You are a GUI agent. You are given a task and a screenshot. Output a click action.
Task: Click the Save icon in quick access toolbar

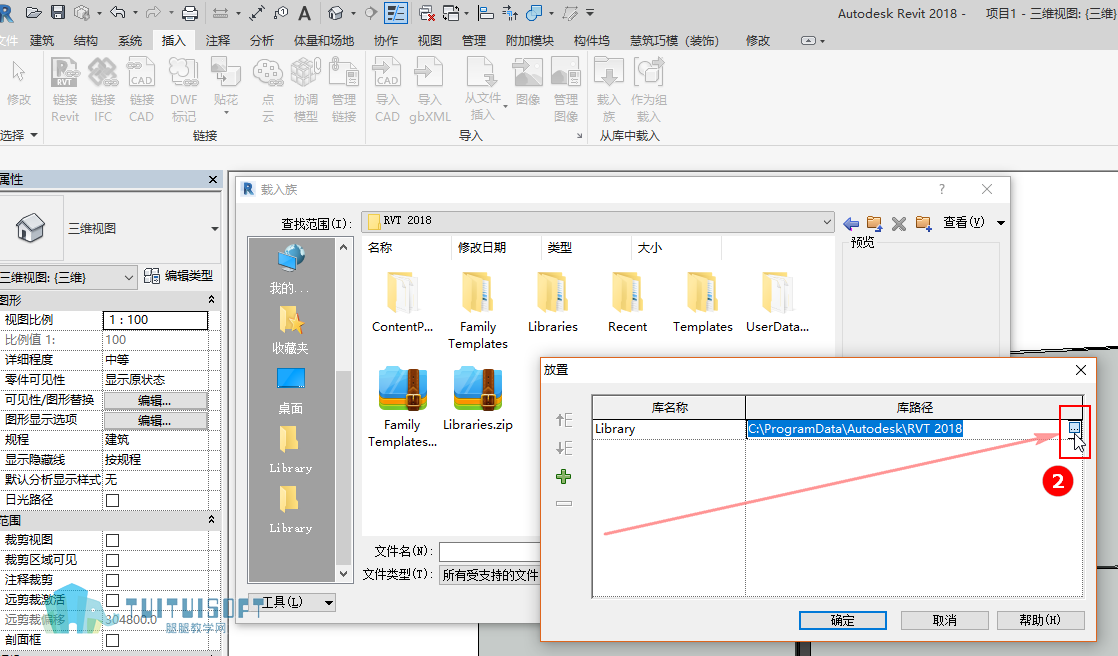click(58, 12)
